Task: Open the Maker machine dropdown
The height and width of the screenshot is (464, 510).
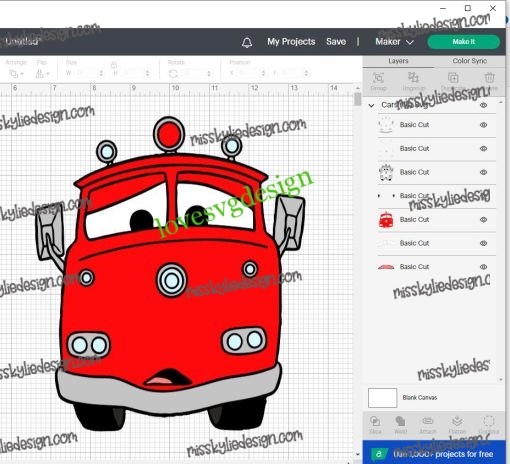Action: pos(394,42)
